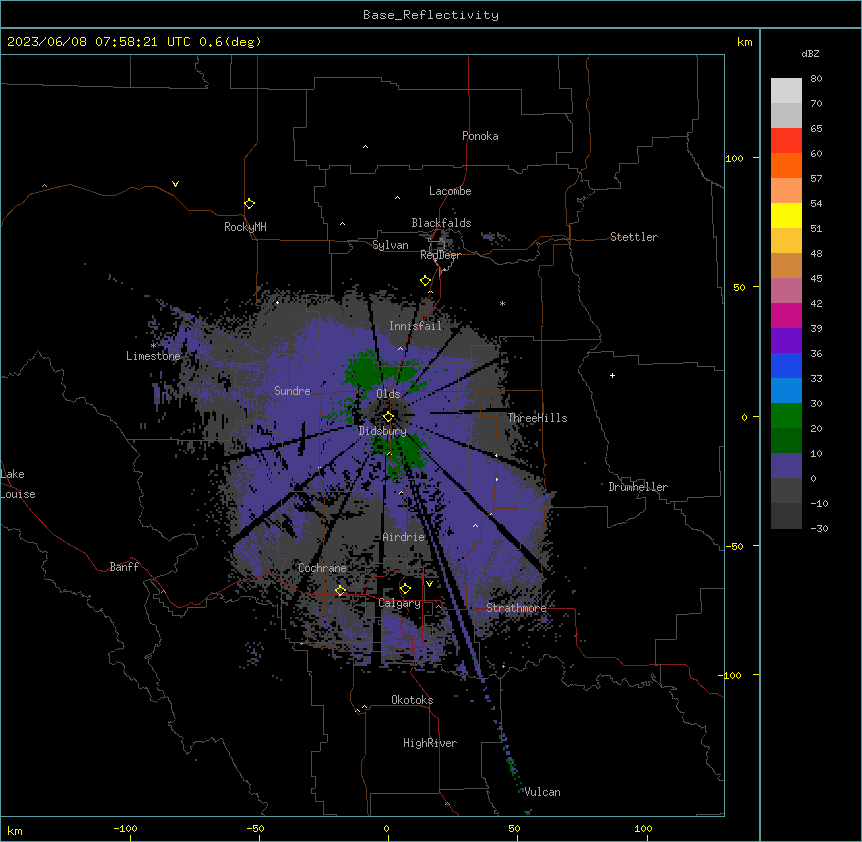Click the white caret marker below Innisfail

click(x=400, y=348)
